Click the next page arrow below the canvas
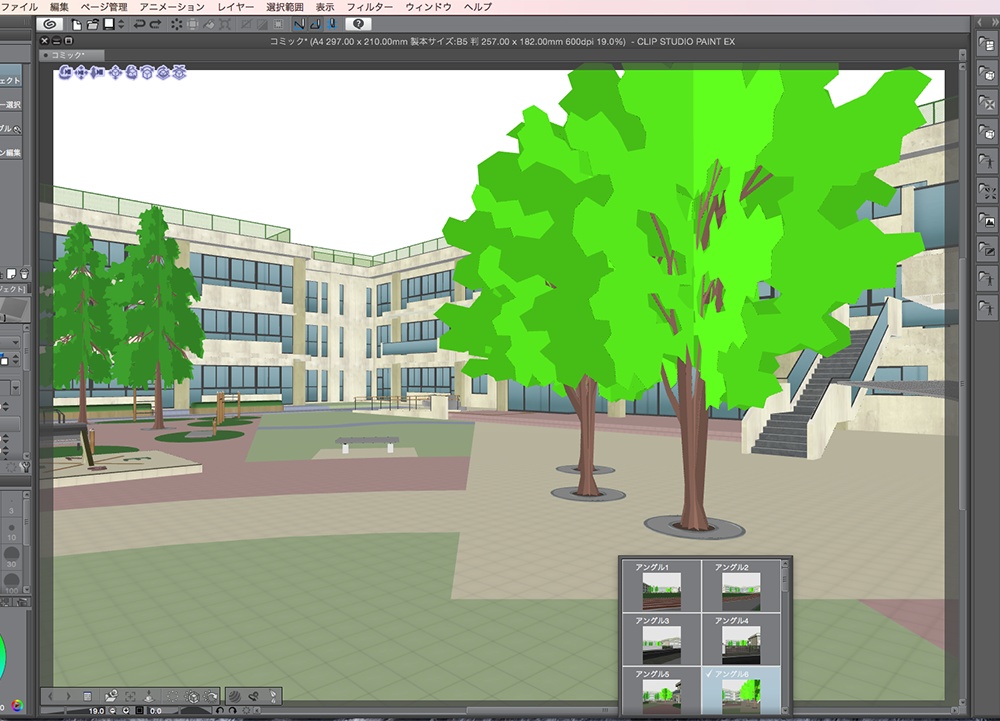This screenshot has width=1000, height=721. click(68, 697)
